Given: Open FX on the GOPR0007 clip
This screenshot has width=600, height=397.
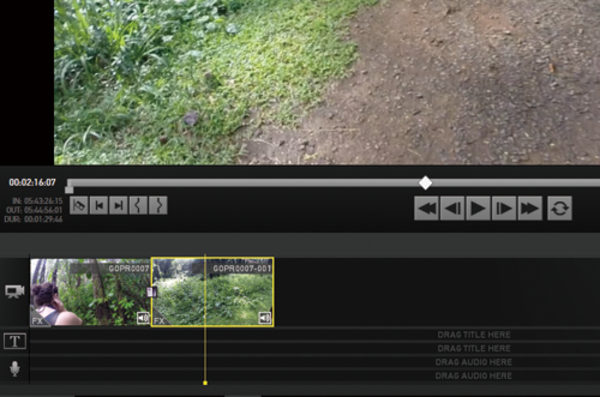Looking at the screenshot, I should 38,321.
